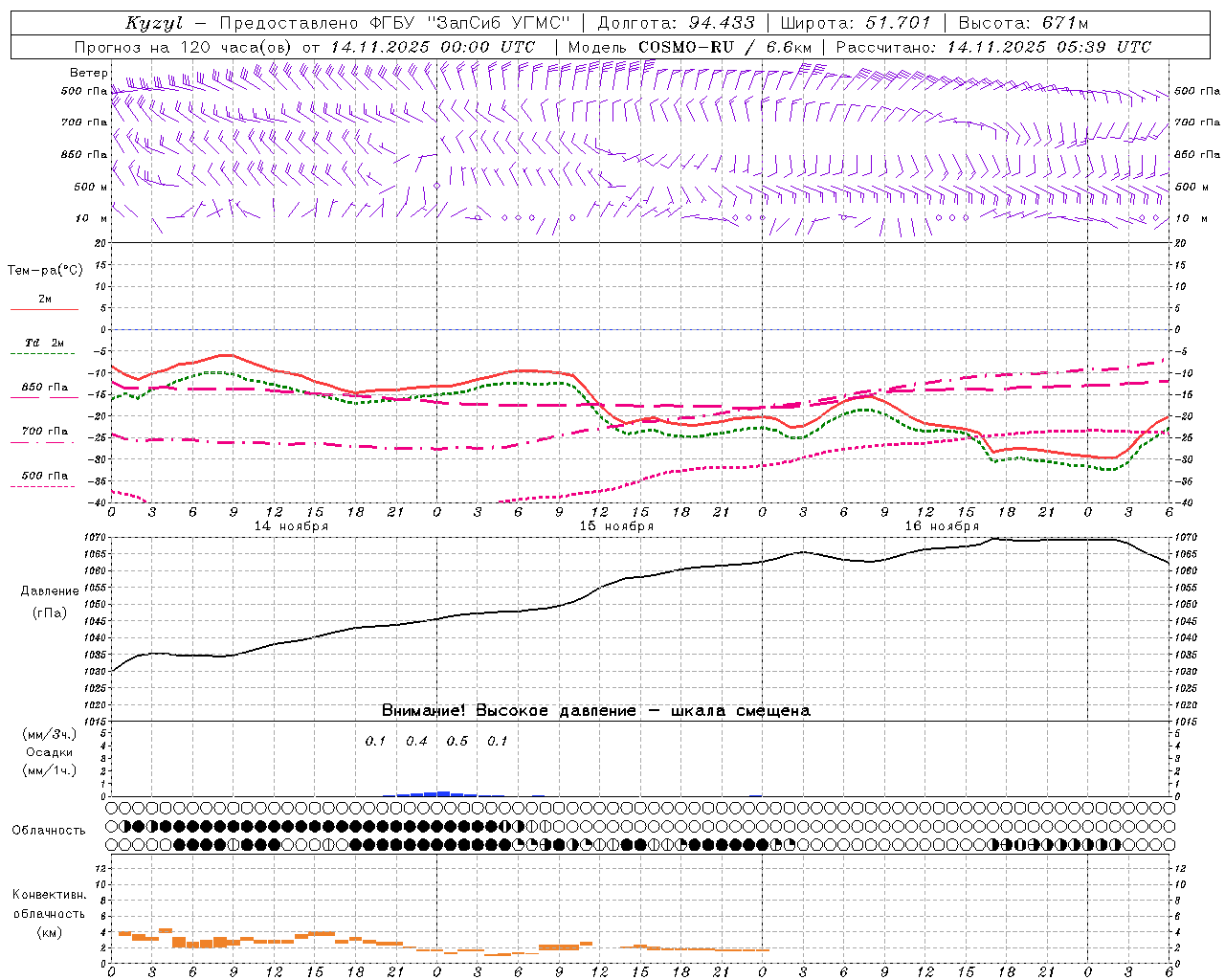
Task: Click the '(км)' unit under convective cloud label
Action: point(50,932)
